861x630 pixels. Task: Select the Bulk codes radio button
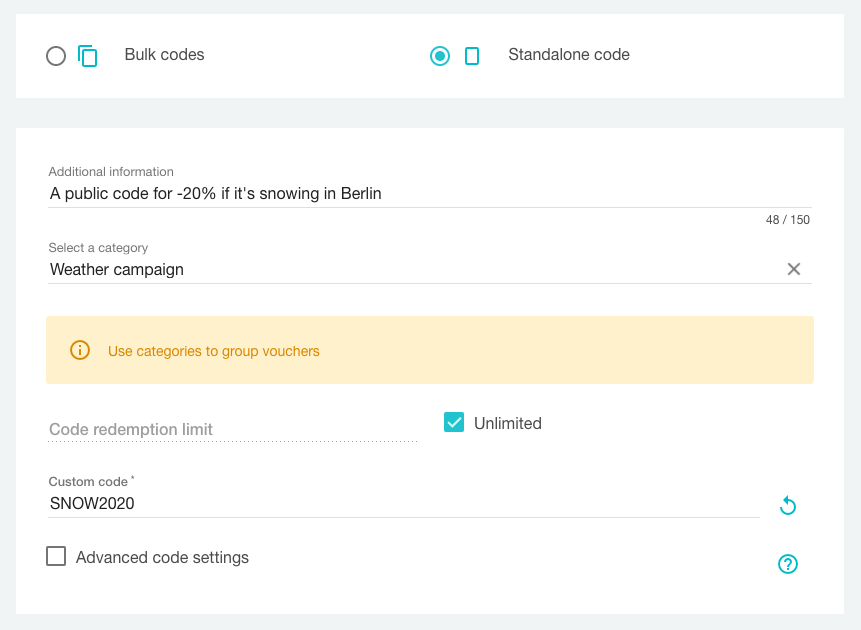pos(56,56)
